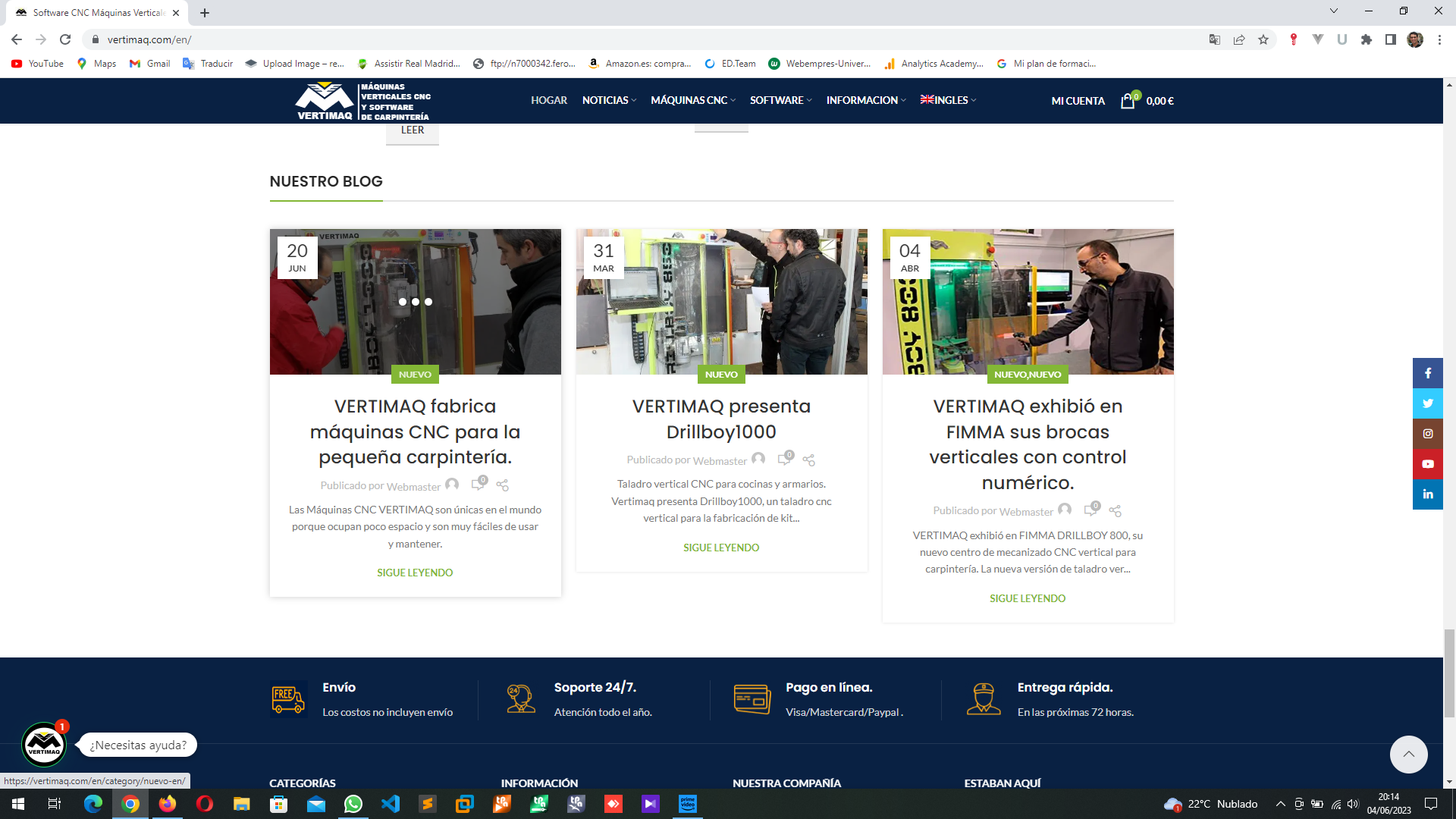
Task: Click the VERTIMAQ logo in header
Action: [362, 102]
